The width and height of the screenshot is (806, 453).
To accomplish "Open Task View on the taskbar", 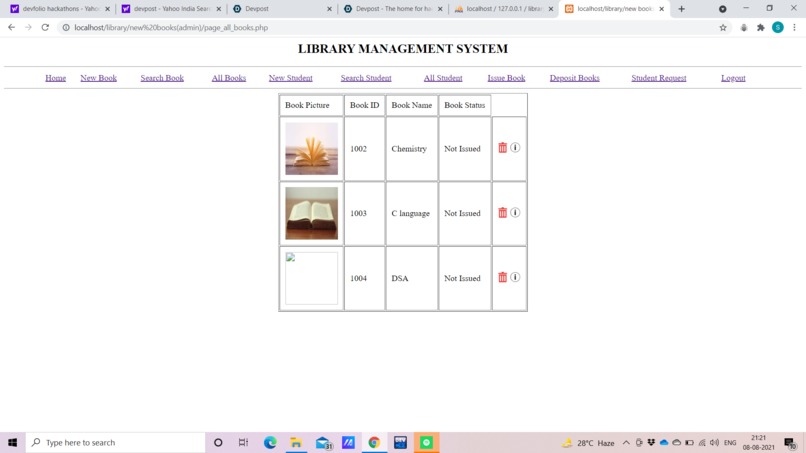I will (x=243, y=442).
